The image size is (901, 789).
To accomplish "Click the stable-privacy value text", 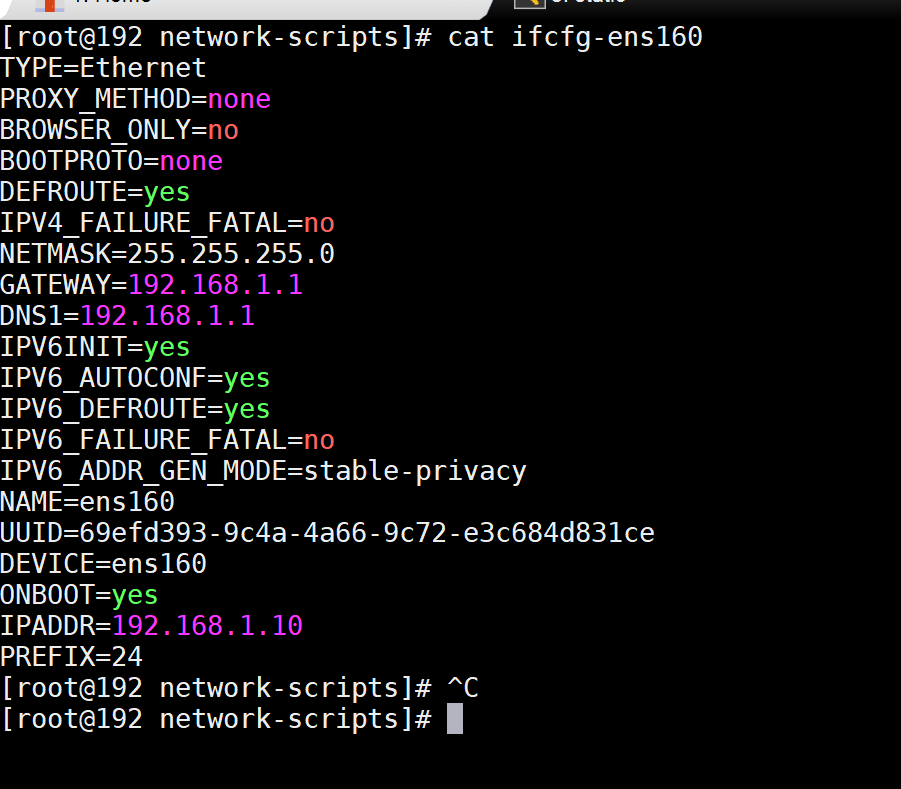I will (x=415, y=471).
